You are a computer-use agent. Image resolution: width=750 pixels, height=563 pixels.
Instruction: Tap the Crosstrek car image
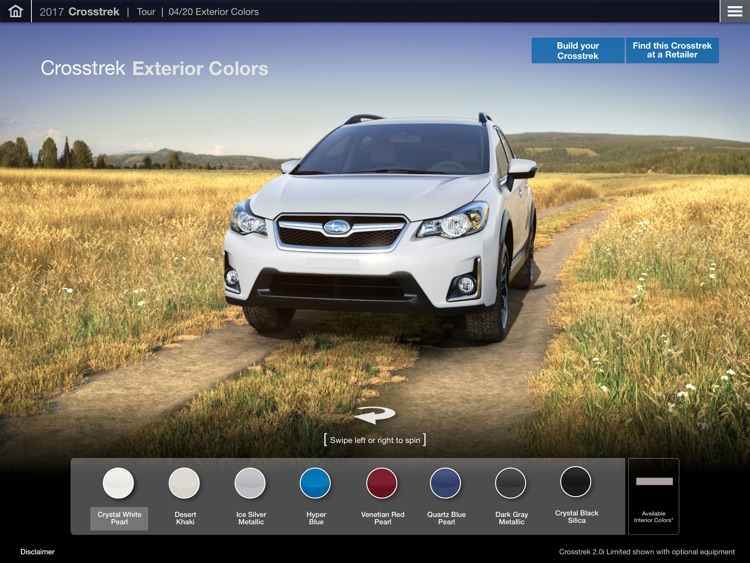(380, 227)
